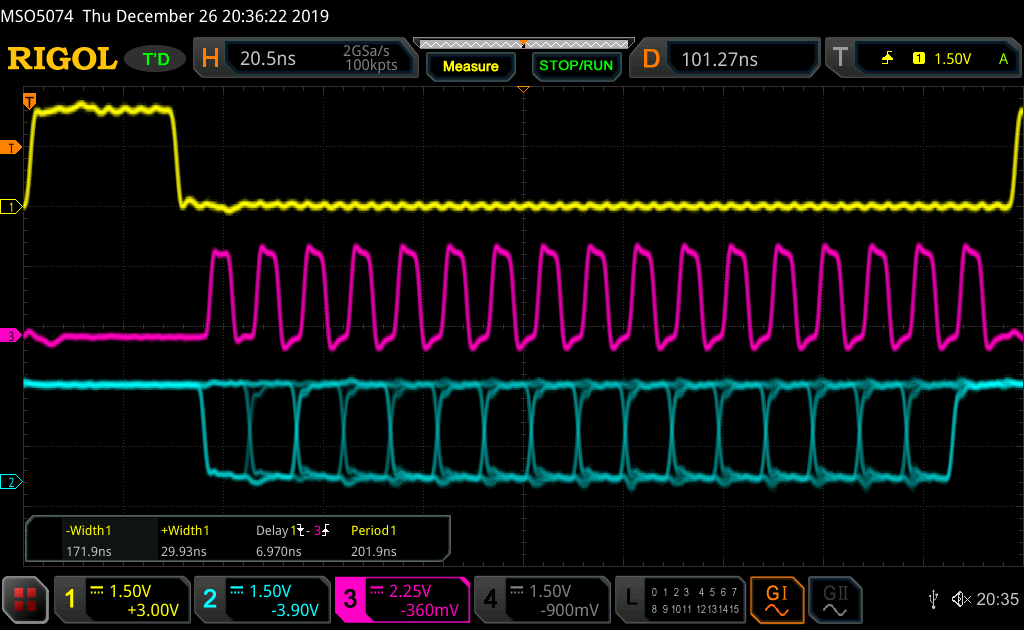Click the 201.9ns period value
The width and height of the screenshot is (1024, 630).
coord(374,552)
